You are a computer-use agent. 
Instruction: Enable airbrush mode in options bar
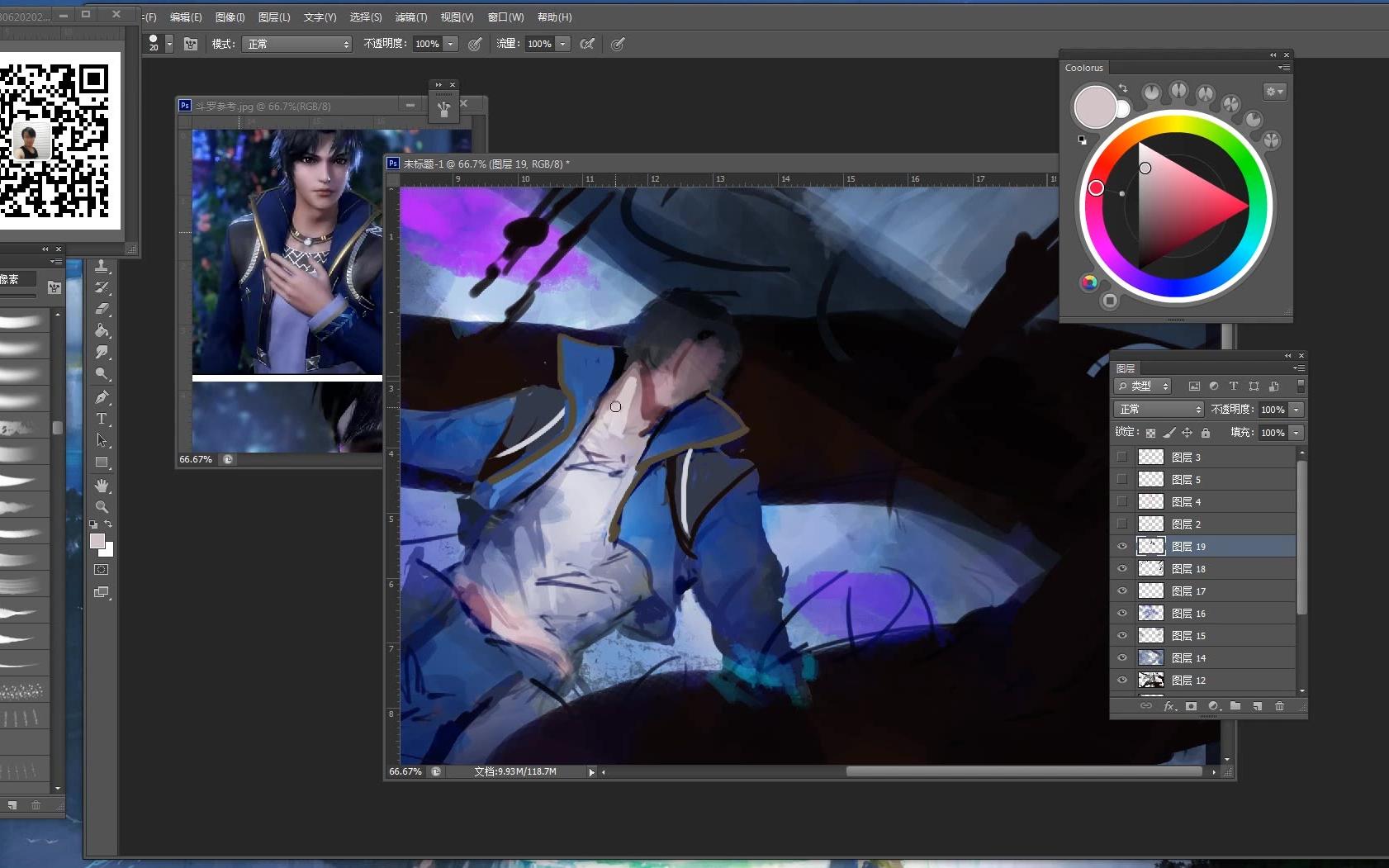pos(587,44)
